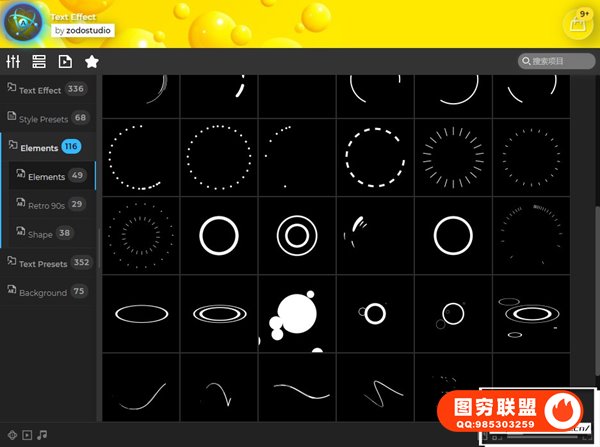The image size is (600, 447).
Task: Click the Text Effect pack logo
Action: click(x=23, y=22)
